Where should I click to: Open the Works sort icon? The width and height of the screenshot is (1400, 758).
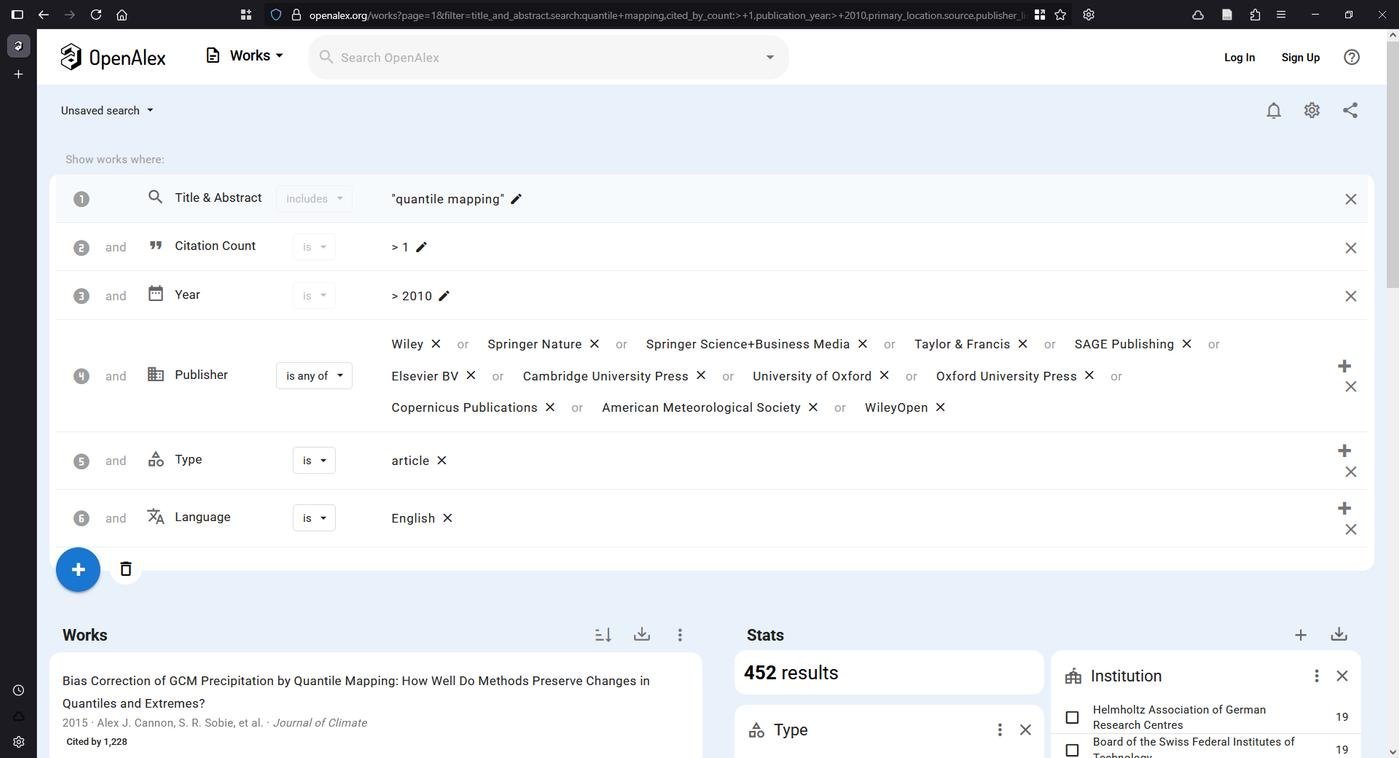[x=603, y=635]
